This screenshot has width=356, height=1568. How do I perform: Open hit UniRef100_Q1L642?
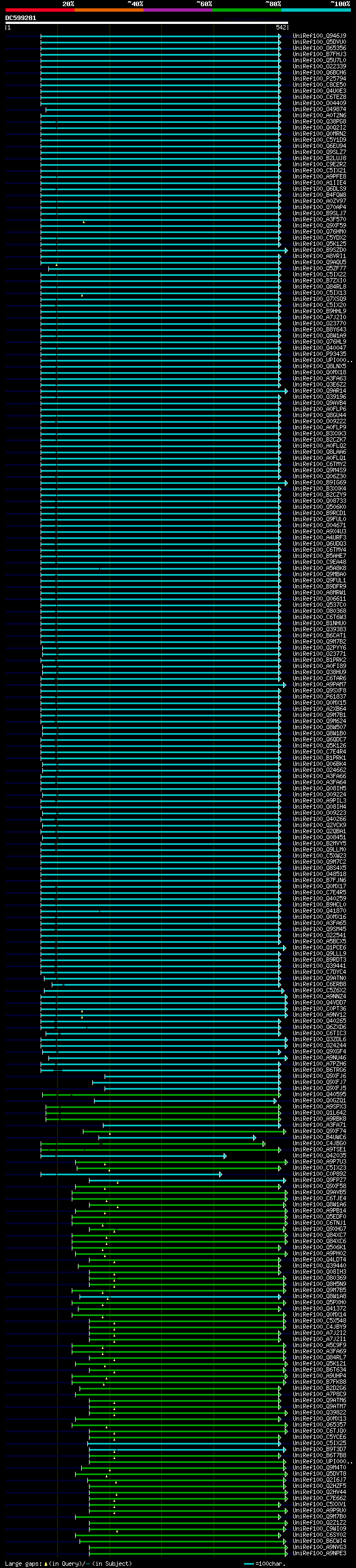319,1112
